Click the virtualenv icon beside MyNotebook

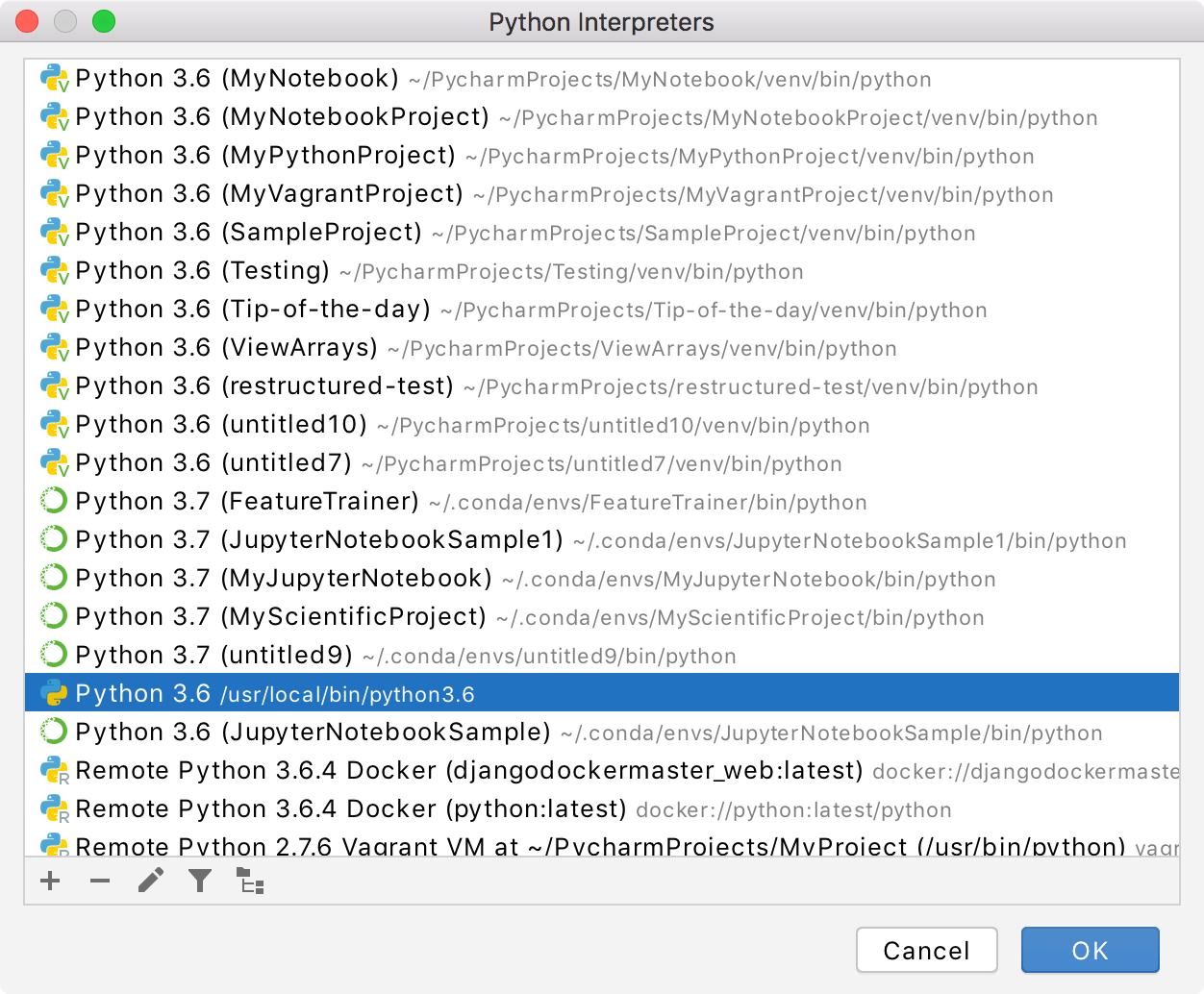click(x=54, y=78)
